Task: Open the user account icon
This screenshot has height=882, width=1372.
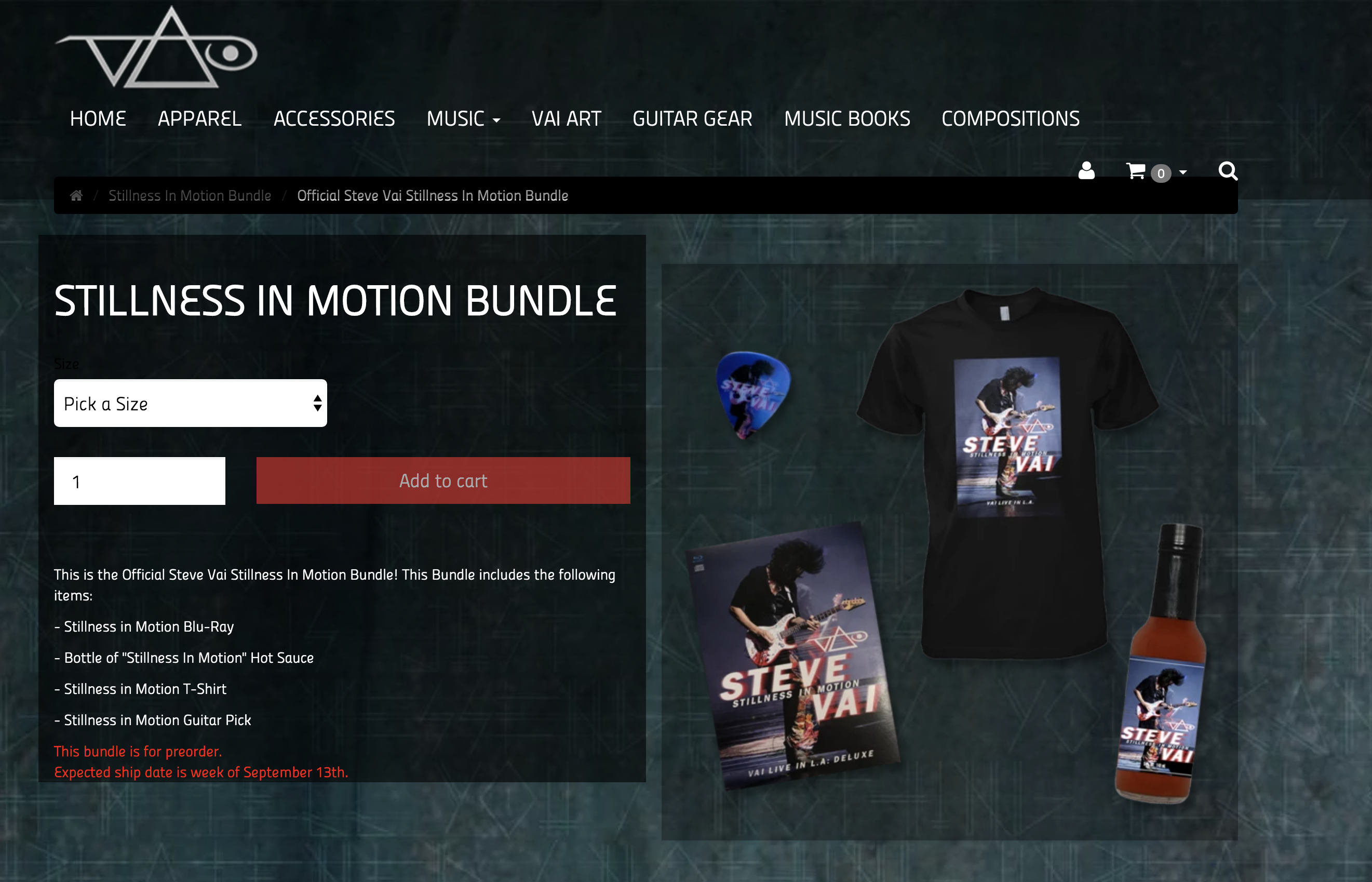Action: tap(1086, 171)
